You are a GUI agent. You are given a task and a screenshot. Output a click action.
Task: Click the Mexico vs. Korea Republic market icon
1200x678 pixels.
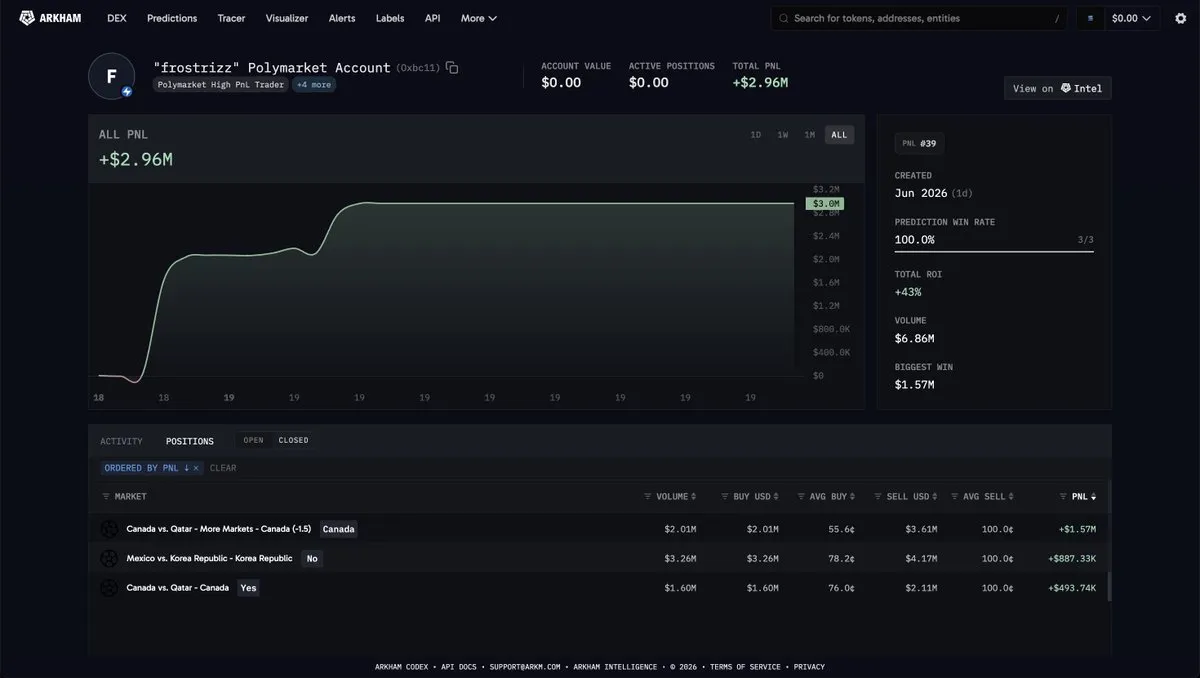110,558
